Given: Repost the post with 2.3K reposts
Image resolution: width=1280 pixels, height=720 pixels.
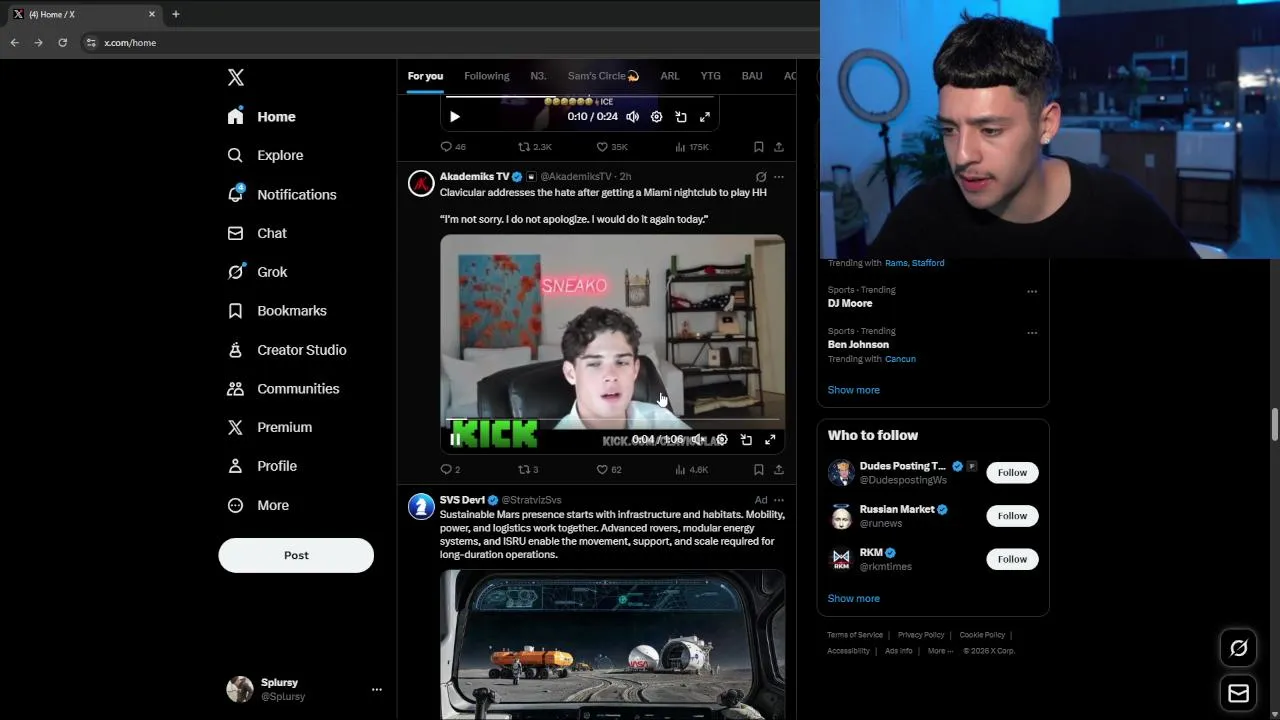Looking at the screenshot, I should (535, 147).
